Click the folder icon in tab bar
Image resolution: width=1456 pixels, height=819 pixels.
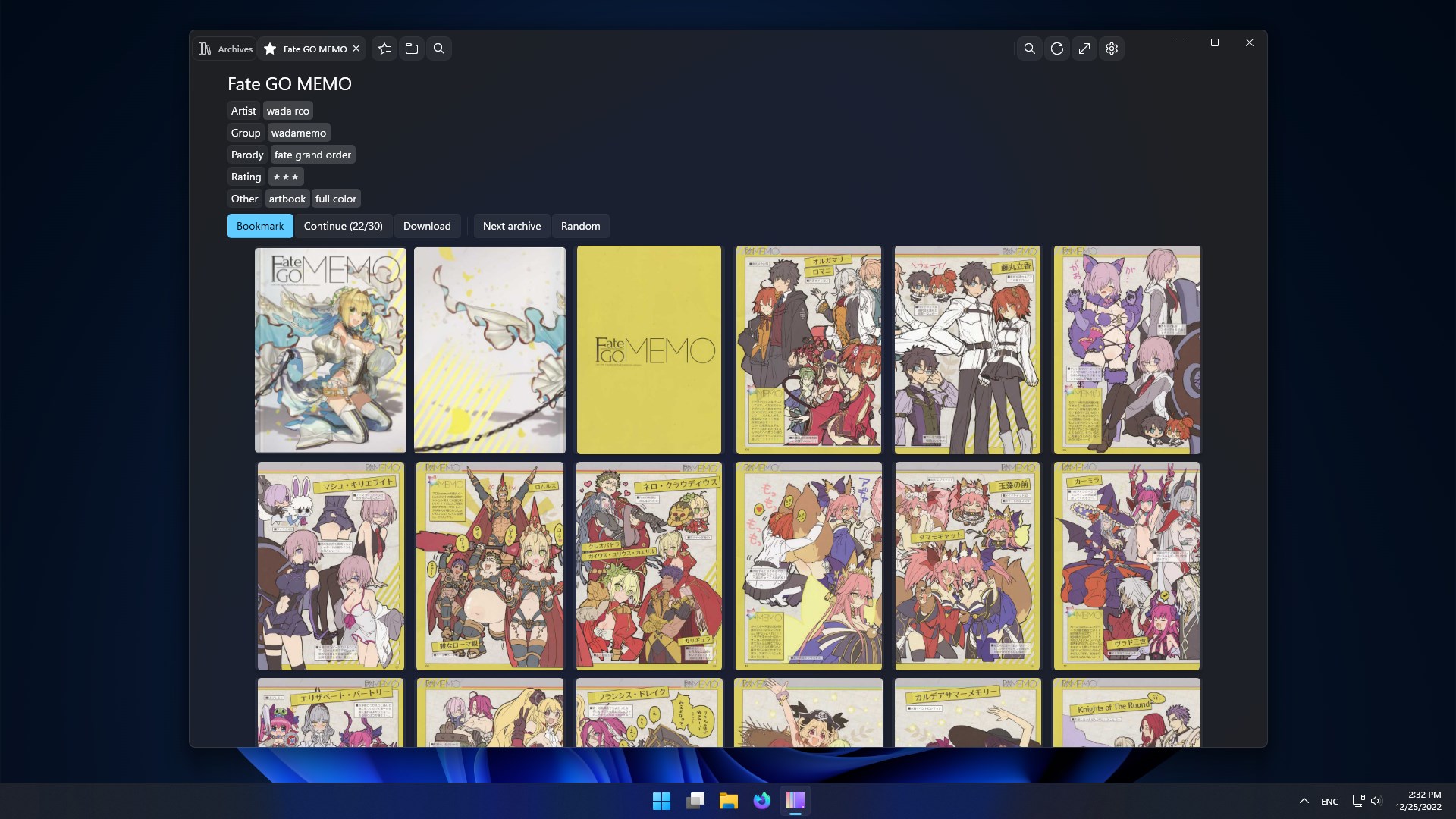[412, 49]
